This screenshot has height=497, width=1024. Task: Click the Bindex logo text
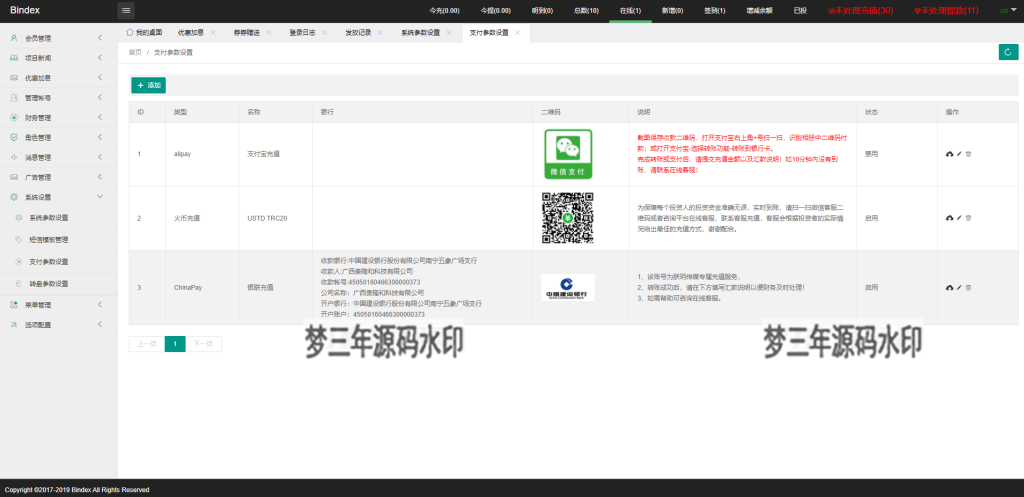pyautogui.click(x=24, y=10)
